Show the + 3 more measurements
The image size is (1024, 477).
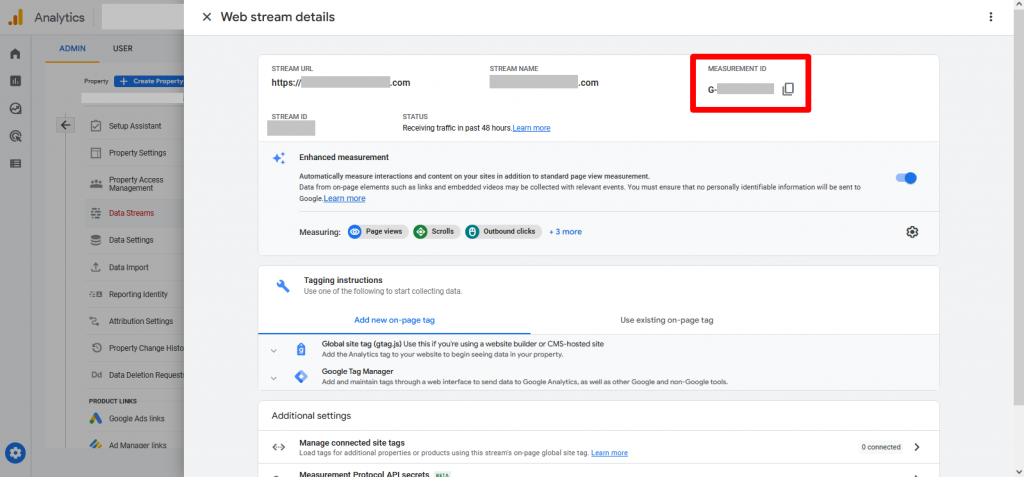coord(565,232)
